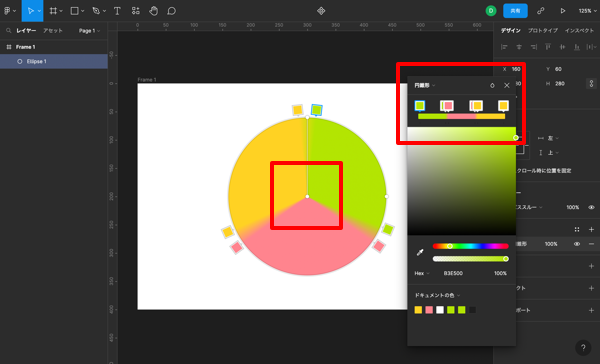Pick the yellow document color swatch
This screenshot has height=364, width=600.
click(418, 310)
